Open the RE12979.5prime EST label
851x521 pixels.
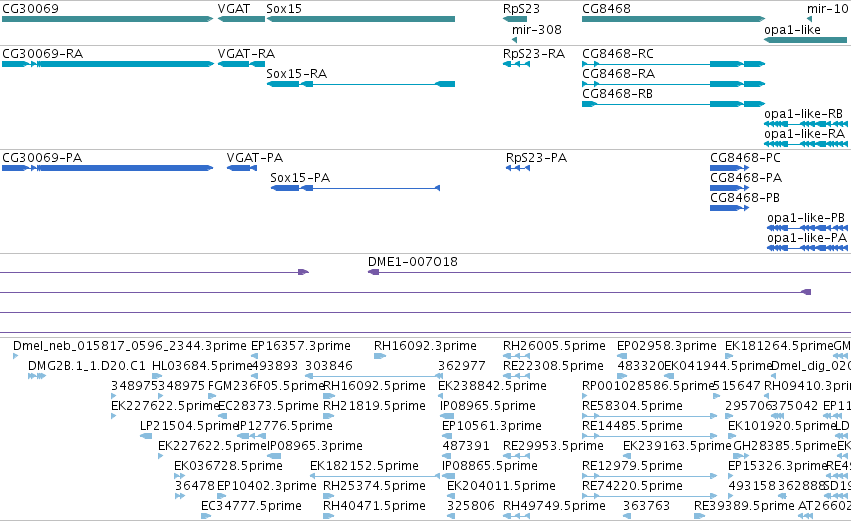pos(632,466)
